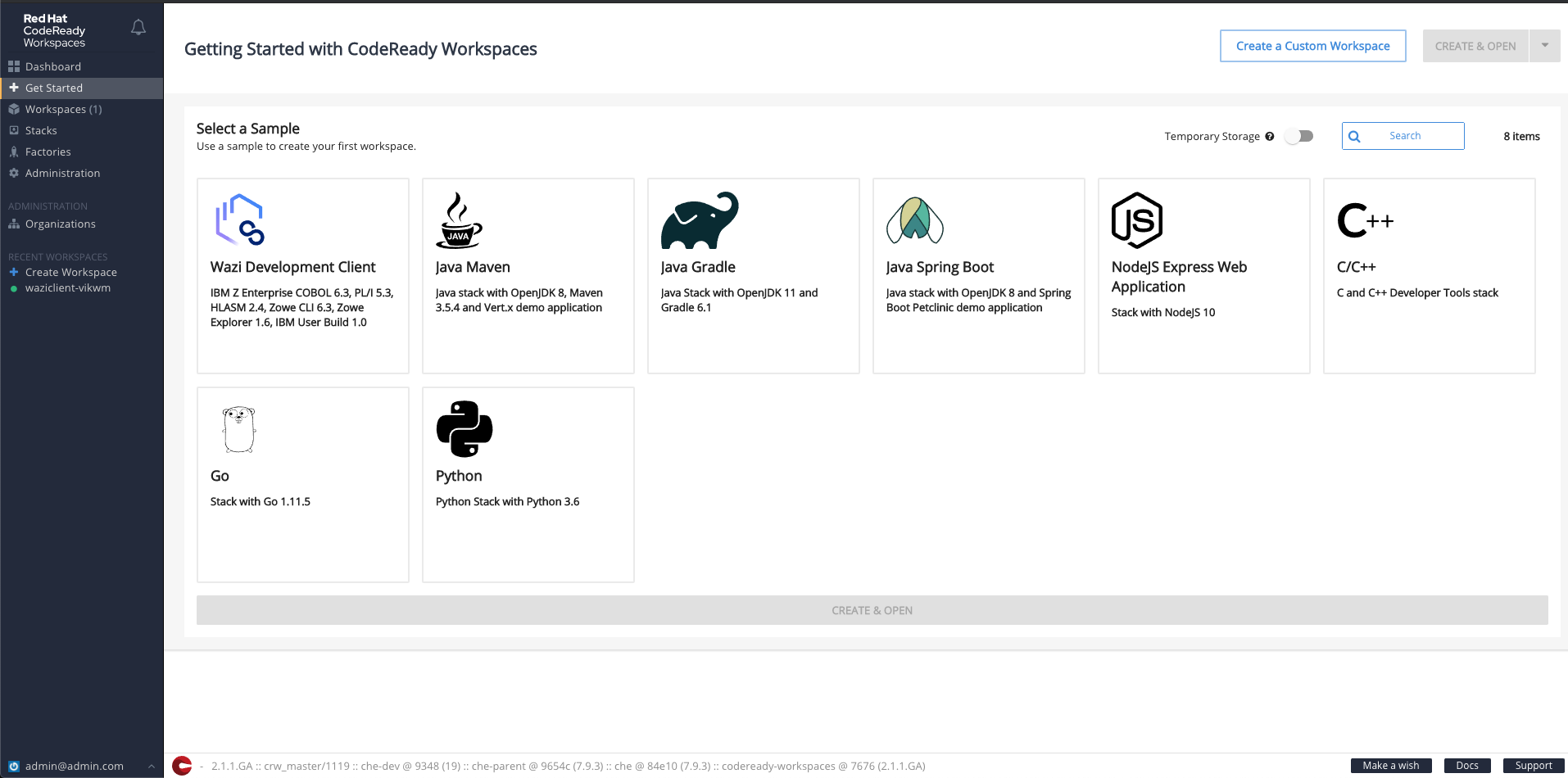The height and width of the screenshot is (778, 1568).
Task: Click 'Stack with NodeJS 10' description
Action: pos(1163,313)
